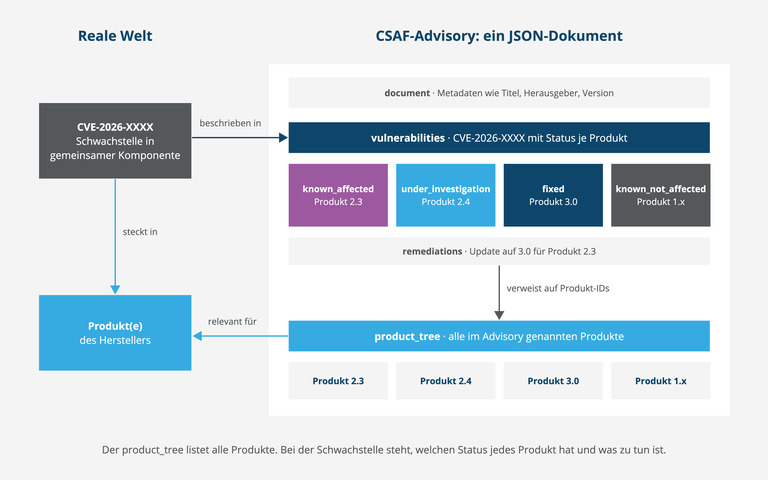This screenshot has height=480, width=768.
Task: Click the 'Produkt 2.3' tile under product_tree
Action: (x=338, y=381)
